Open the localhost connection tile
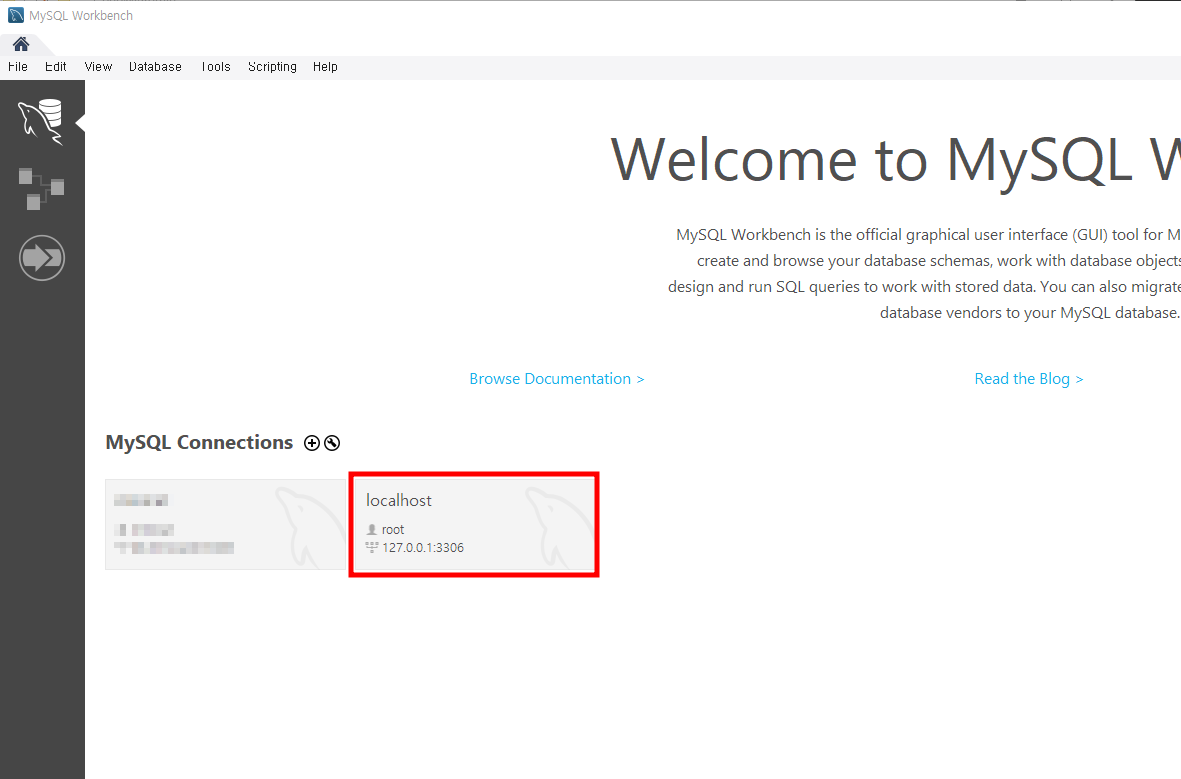This screenshot has height=779, width=1181. point(474,524)
